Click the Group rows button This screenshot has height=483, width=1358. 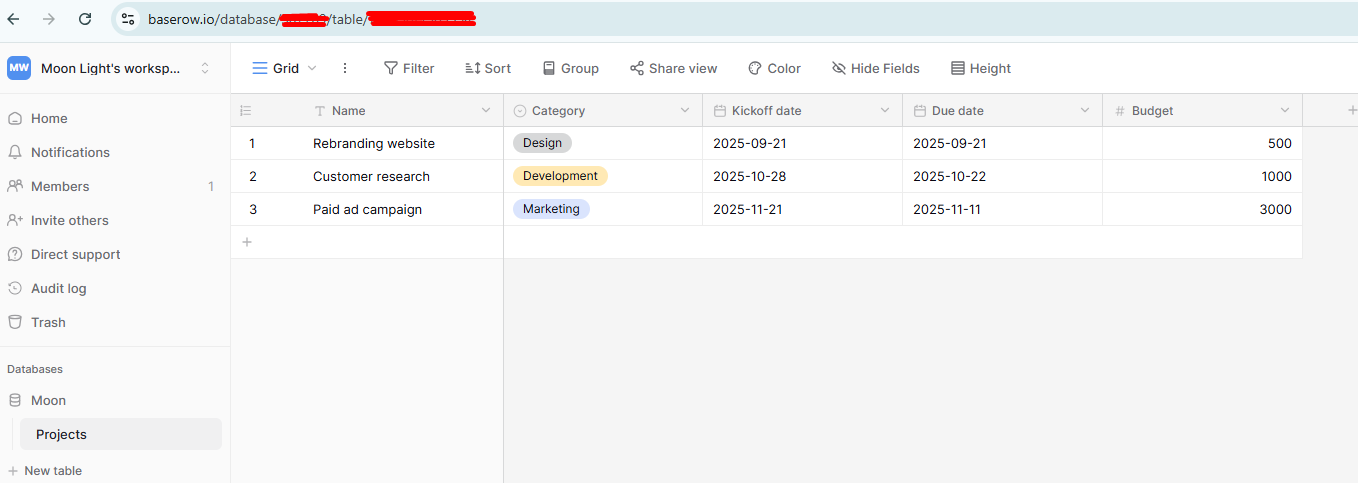[570, 68]
